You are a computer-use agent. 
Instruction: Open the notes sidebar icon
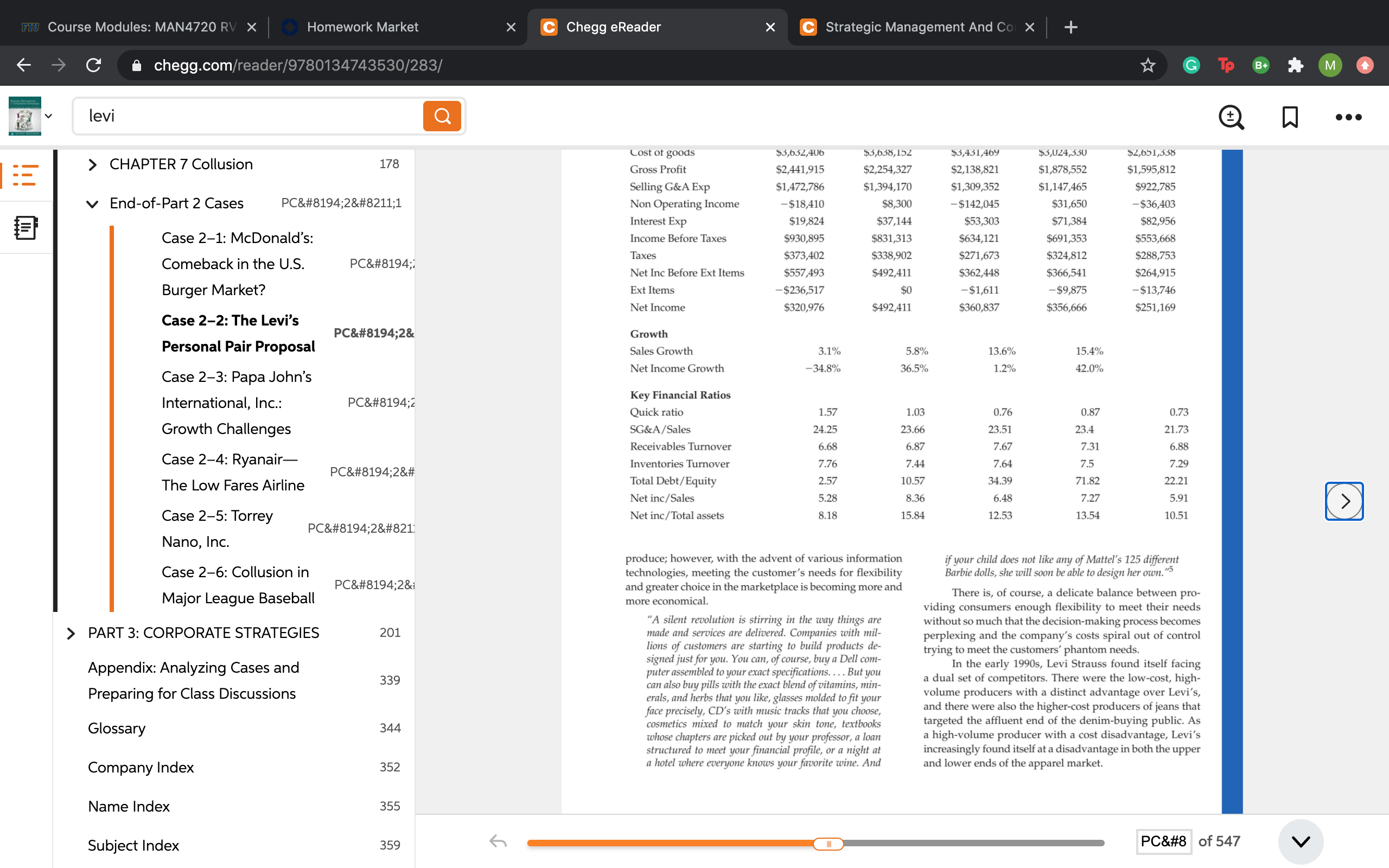coord(26,228)
